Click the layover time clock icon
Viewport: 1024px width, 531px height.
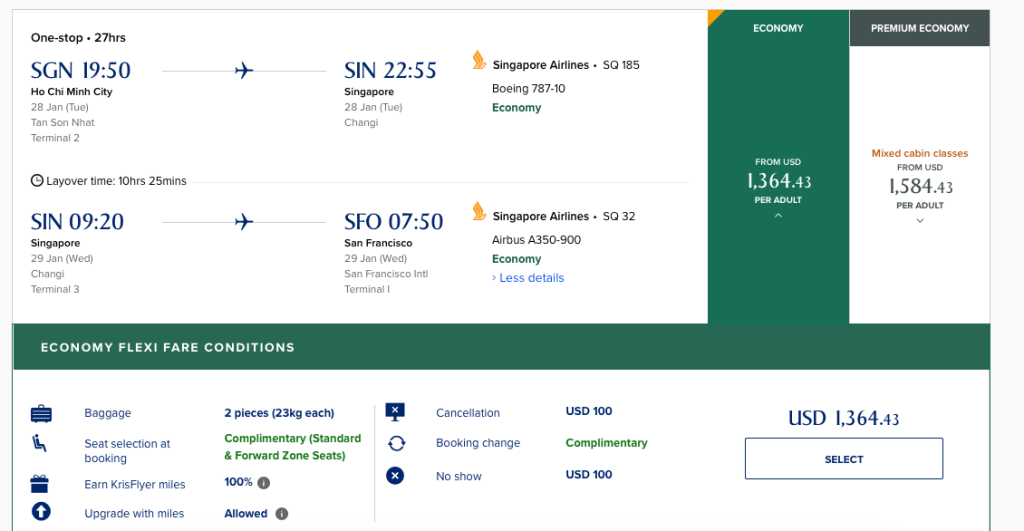click(x=37, y=181)
